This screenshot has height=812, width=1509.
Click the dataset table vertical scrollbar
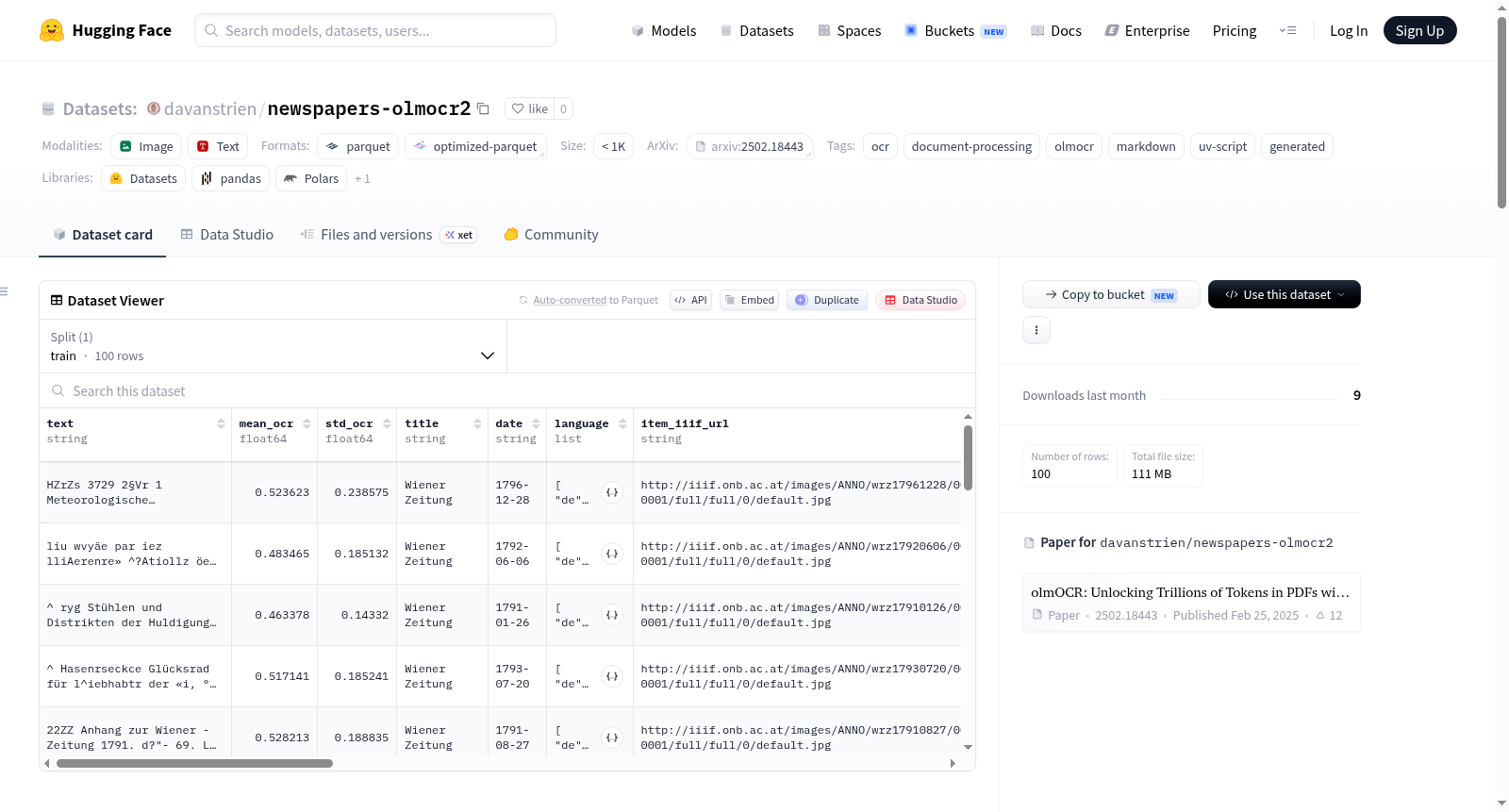point(968,457)
